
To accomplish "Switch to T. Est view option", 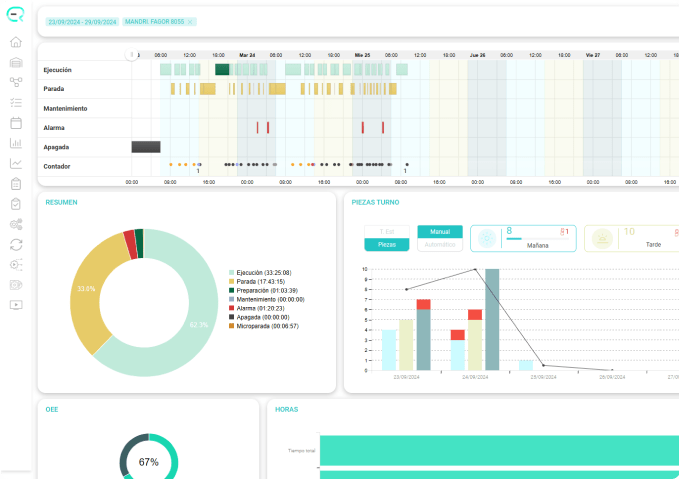I will point(387,232).
